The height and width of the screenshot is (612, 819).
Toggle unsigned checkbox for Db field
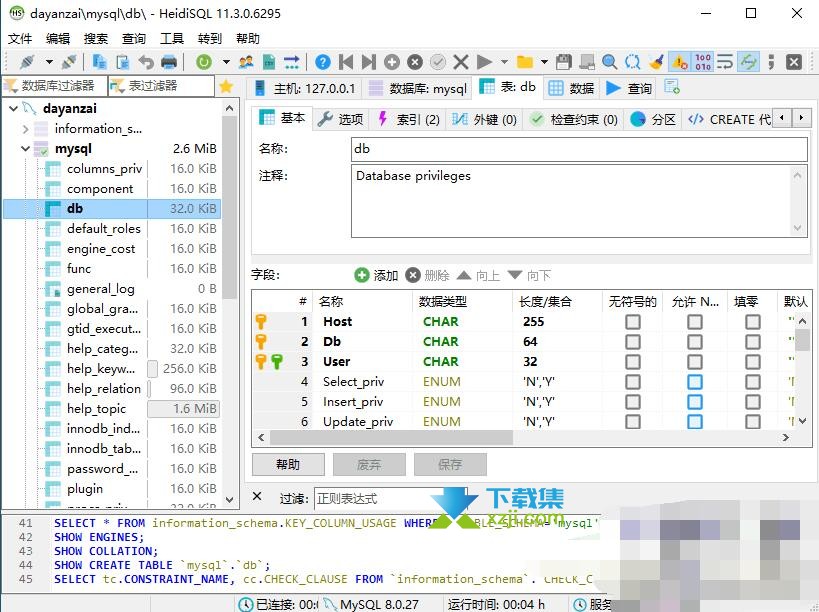pos(633,342)
